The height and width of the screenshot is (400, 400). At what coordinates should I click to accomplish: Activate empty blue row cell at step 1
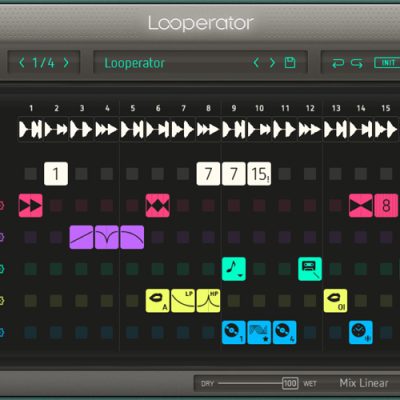coord(31,332)
